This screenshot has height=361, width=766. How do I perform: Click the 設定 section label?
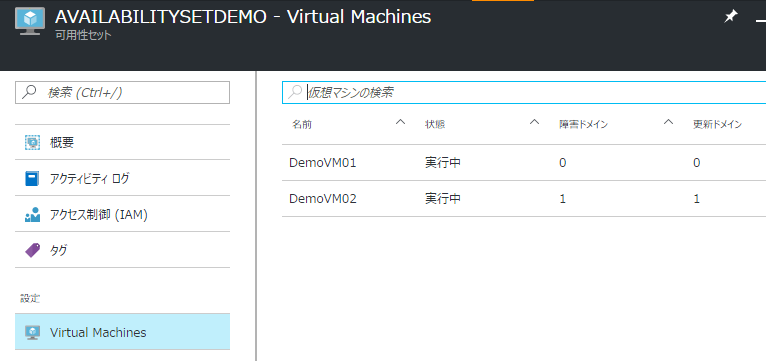[x=30, y=298]
